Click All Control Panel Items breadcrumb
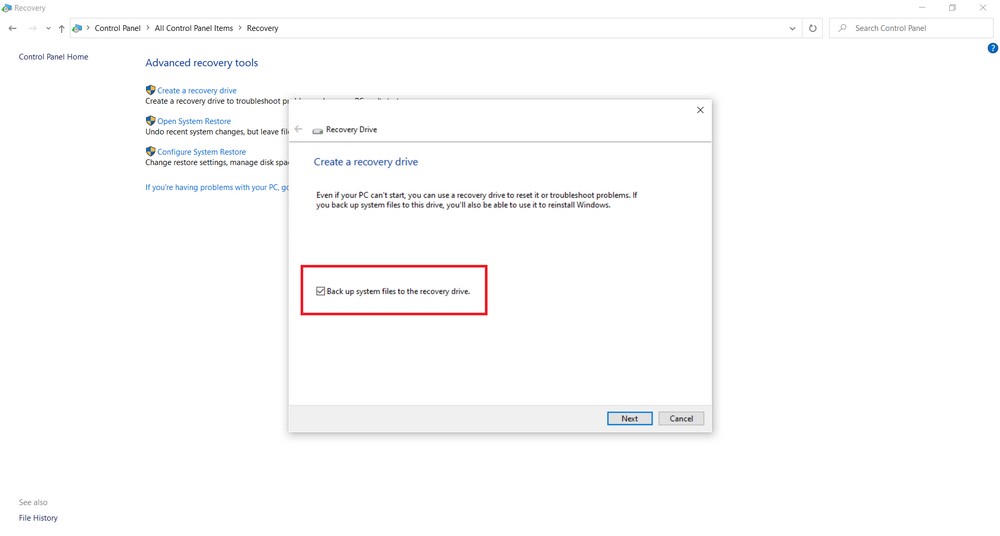Viewport: 1000px width, 536px height. (x=194, y=28)
